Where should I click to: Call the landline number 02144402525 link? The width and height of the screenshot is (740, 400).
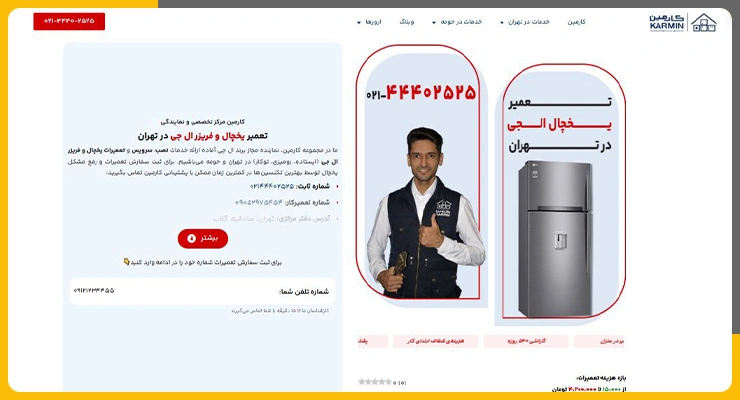point(272,186)
